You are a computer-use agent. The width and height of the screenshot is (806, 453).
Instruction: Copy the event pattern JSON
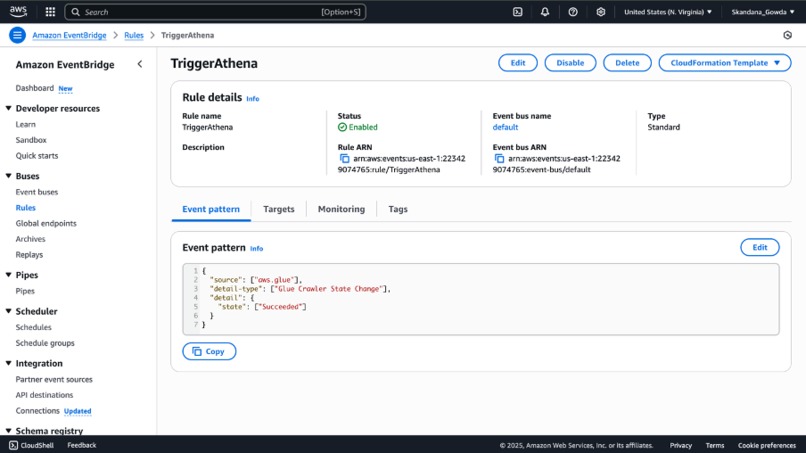(x=209, y=351)
